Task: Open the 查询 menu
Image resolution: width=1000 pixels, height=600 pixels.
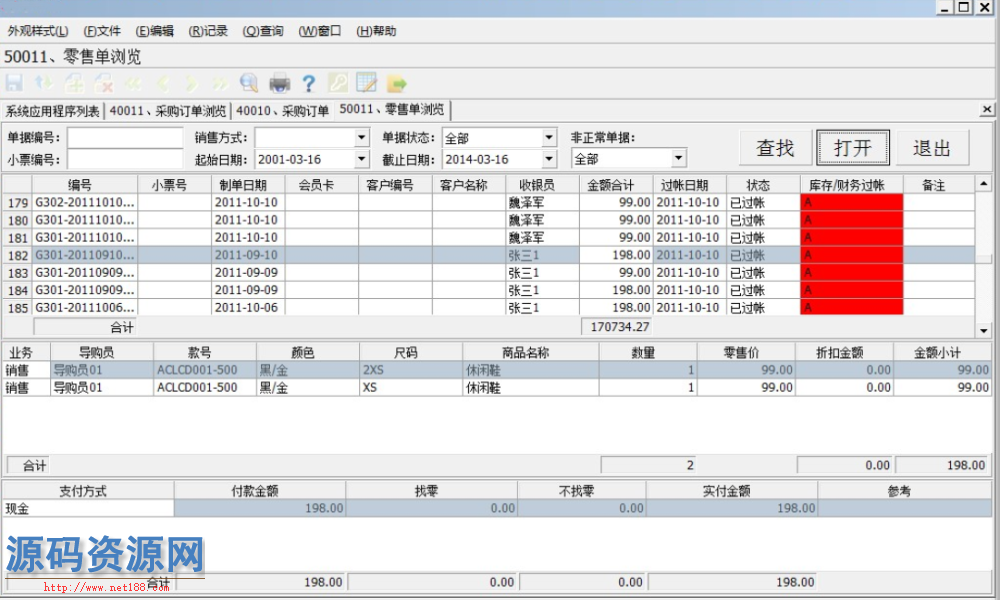Action: 263,31
